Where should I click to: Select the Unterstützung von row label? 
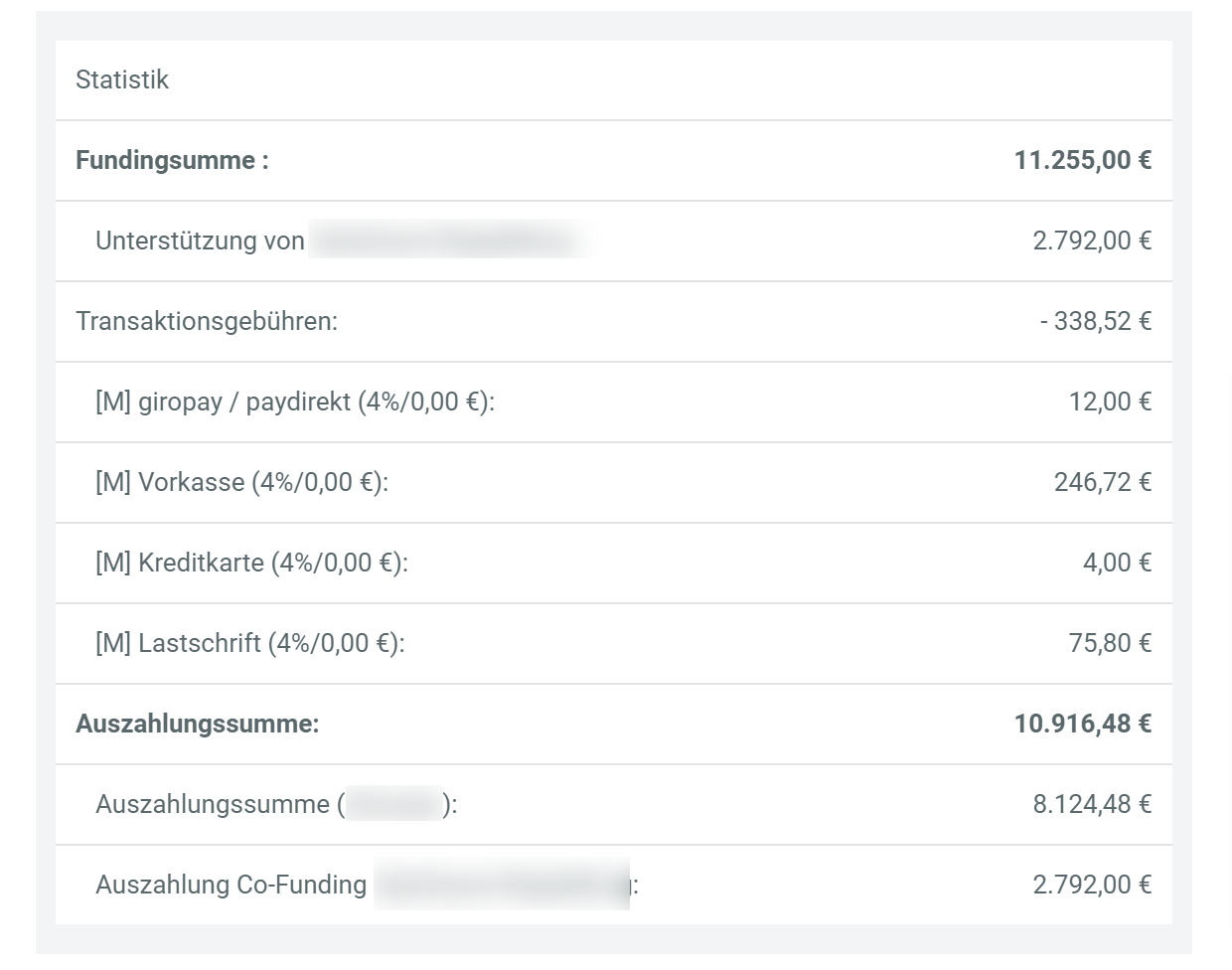point(200,241)
